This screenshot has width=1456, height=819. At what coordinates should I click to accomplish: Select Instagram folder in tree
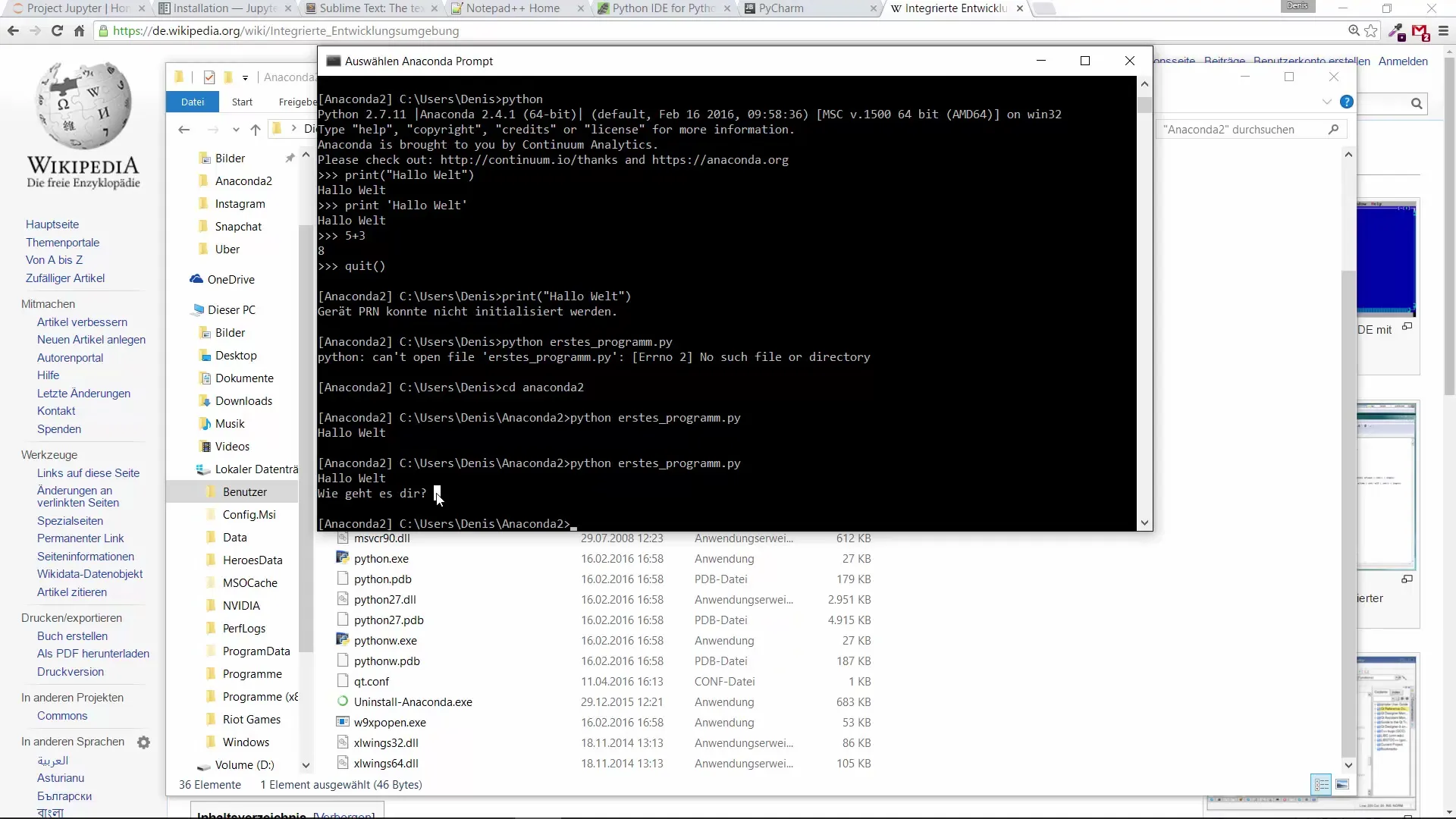(240, 204)
